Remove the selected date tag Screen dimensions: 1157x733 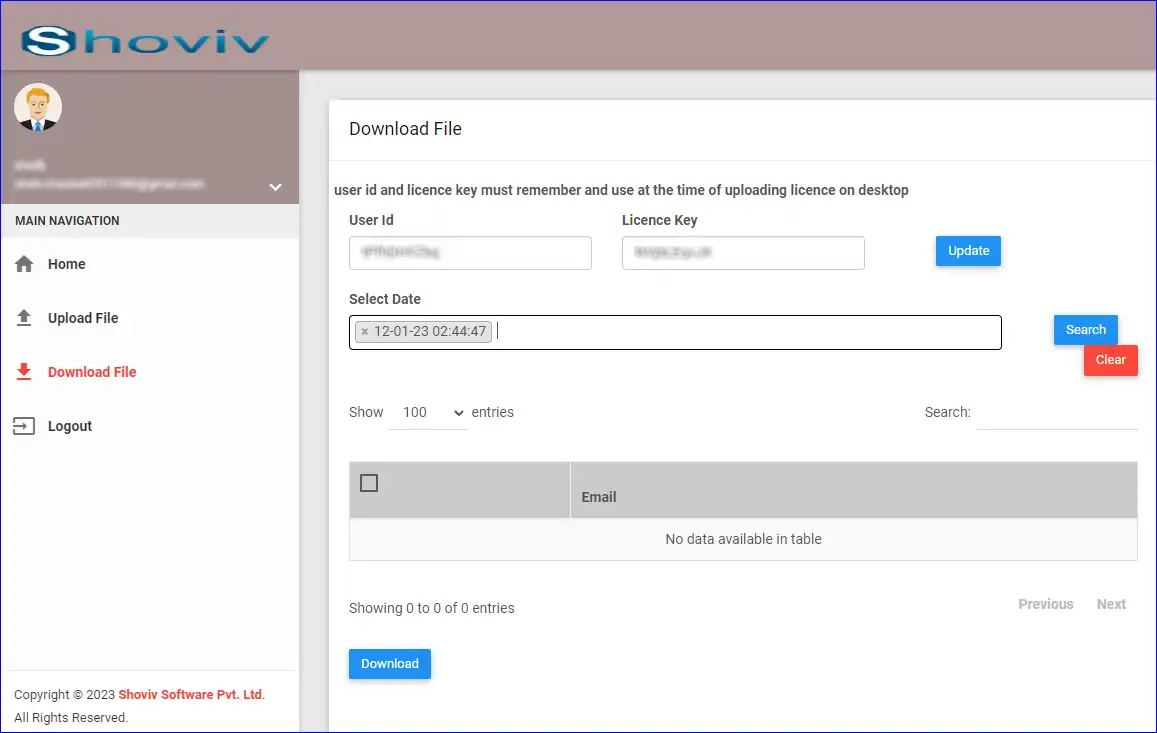pos(366,331)
